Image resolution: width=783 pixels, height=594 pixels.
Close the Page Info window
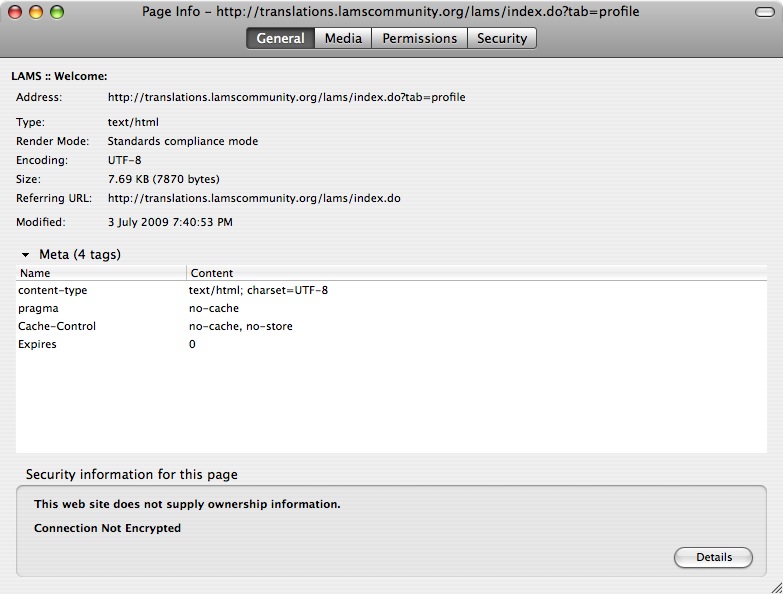[x=17, y=12]
